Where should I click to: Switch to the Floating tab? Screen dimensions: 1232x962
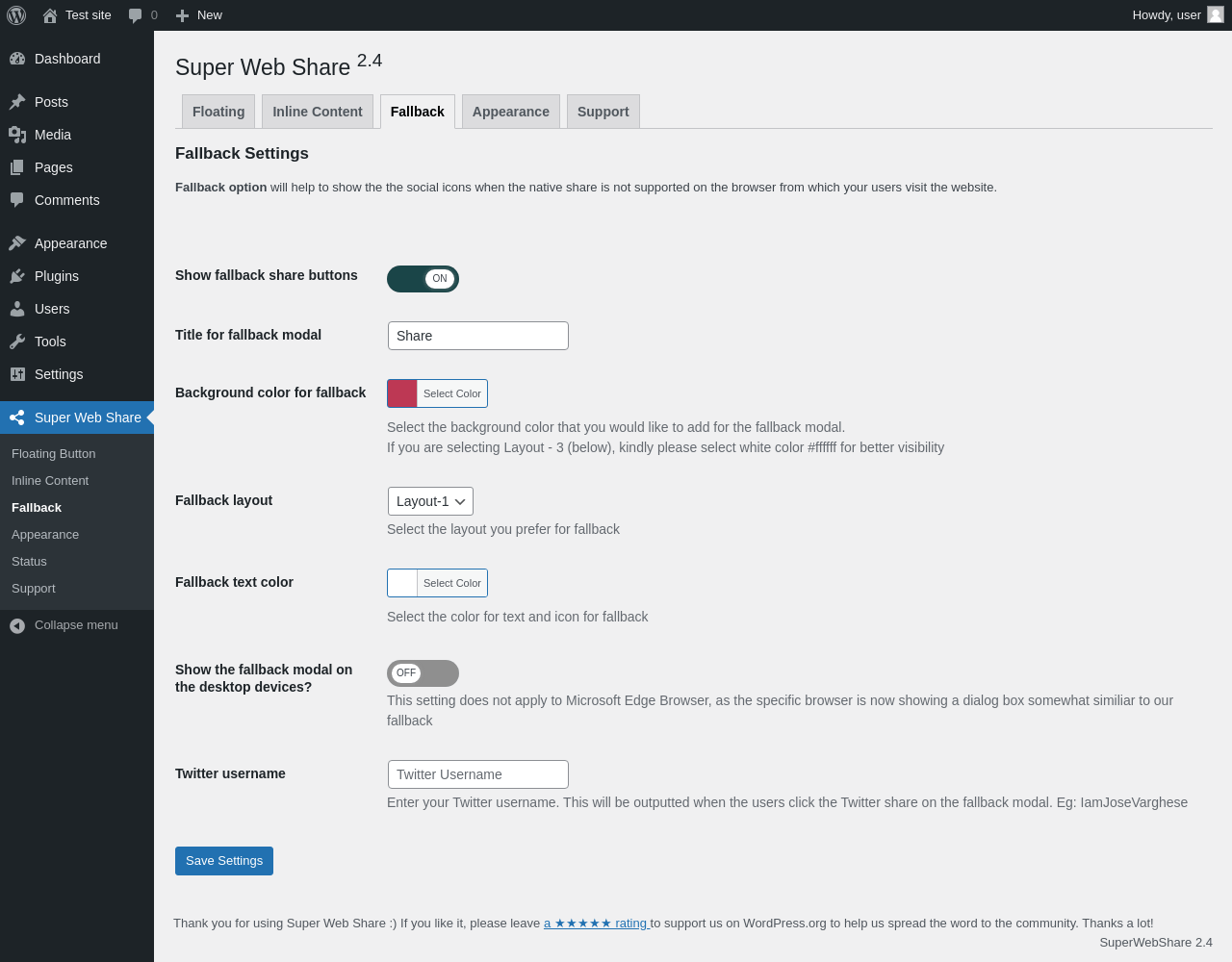point(218,112)
